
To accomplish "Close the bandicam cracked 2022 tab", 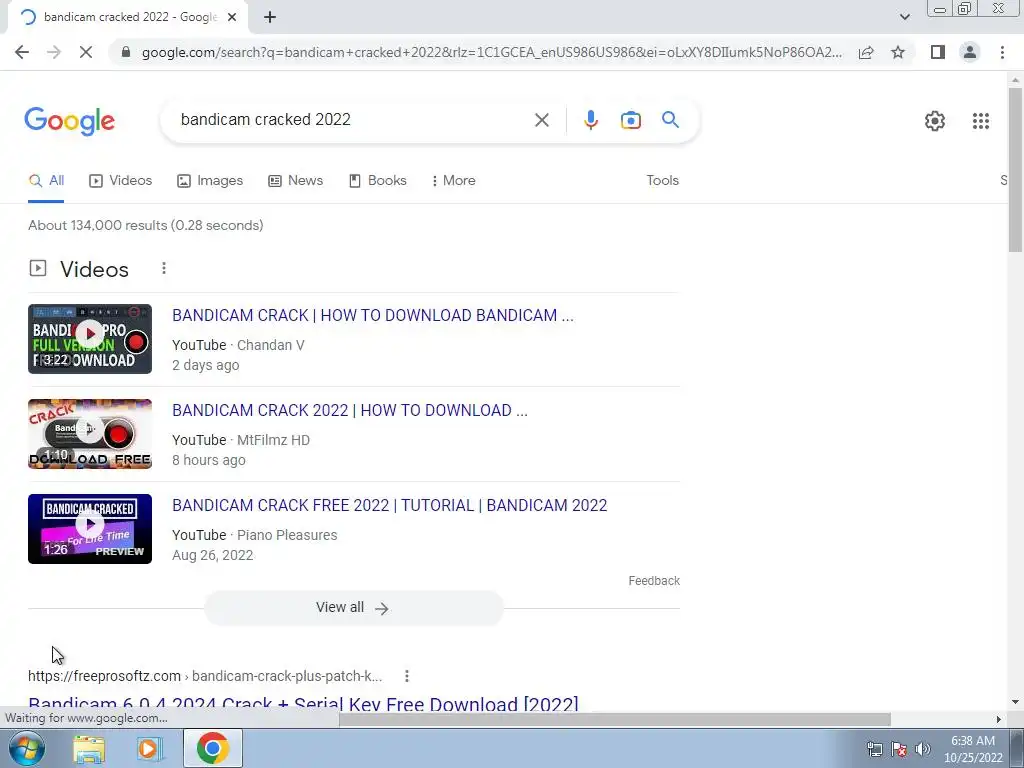I will pos(232,18).
